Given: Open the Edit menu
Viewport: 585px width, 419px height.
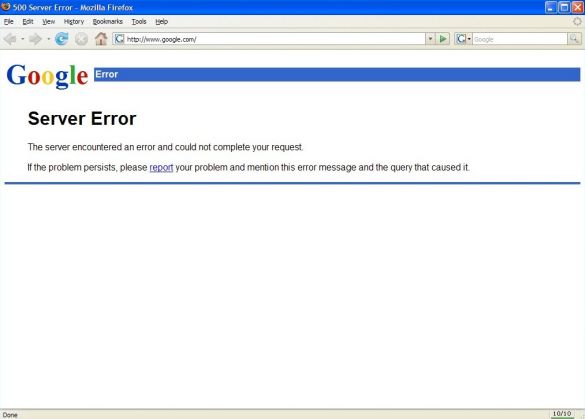Looking at the screenshot, I should point(28,22).
